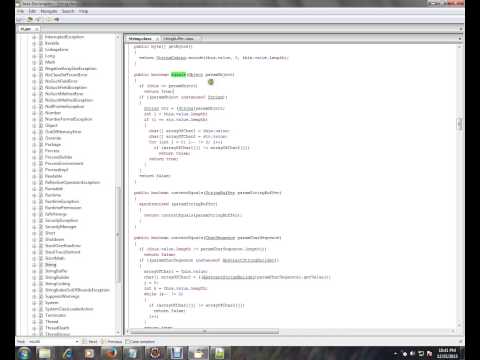Screen dimensions: 480x360
Task: Launch Internet Explorer from the taskbar
Action: click(67, 353)
